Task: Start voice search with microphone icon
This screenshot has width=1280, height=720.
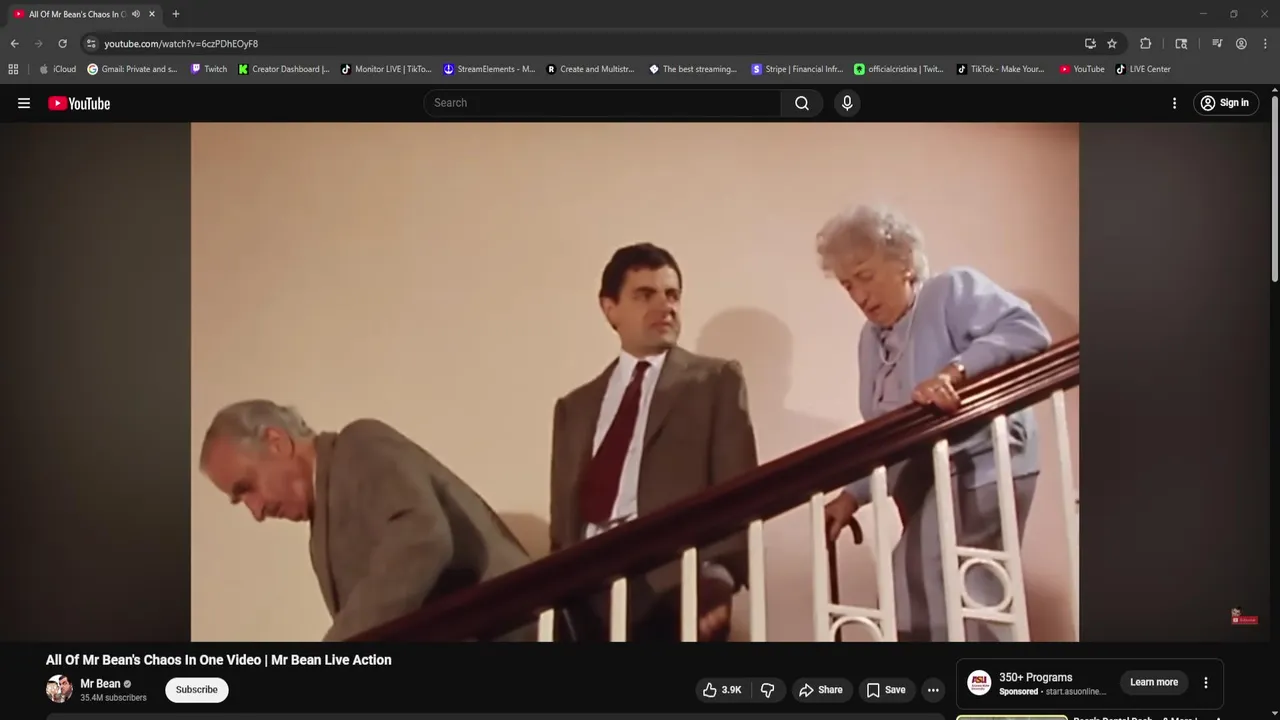Action: [x=847, y=103]
